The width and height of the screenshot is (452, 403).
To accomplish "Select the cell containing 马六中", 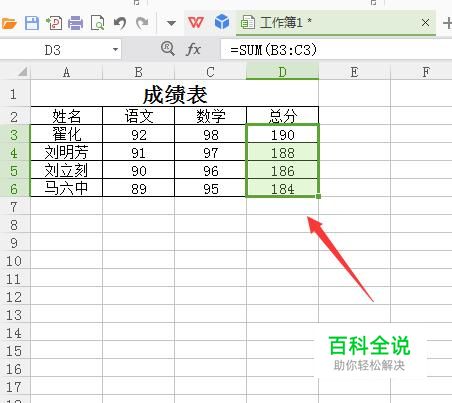I will (66, 188).
